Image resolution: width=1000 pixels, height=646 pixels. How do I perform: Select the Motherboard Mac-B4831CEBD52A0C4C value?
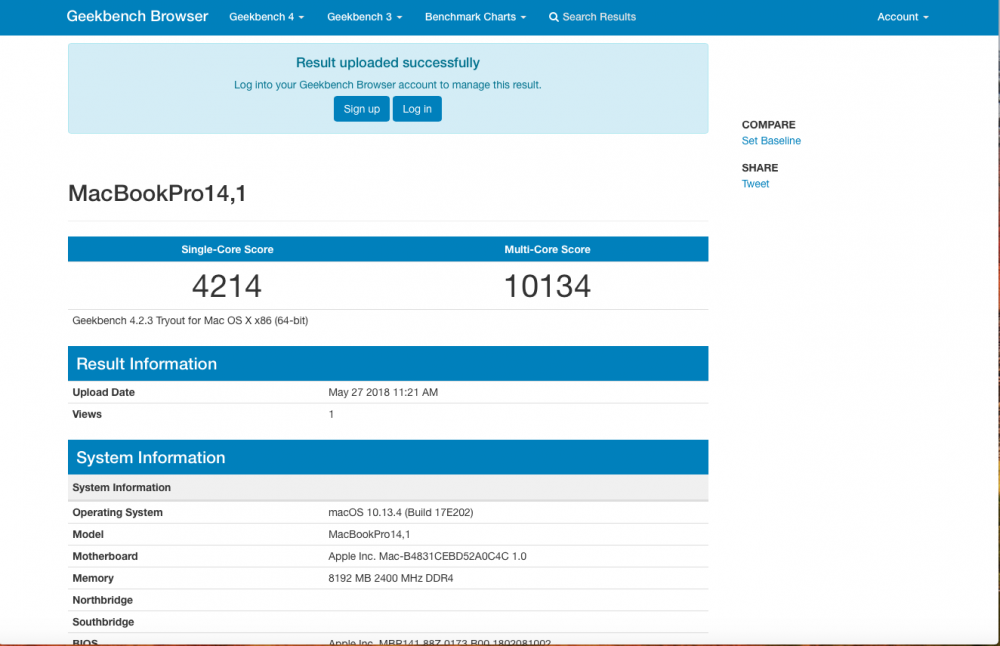tap(427, 556)
